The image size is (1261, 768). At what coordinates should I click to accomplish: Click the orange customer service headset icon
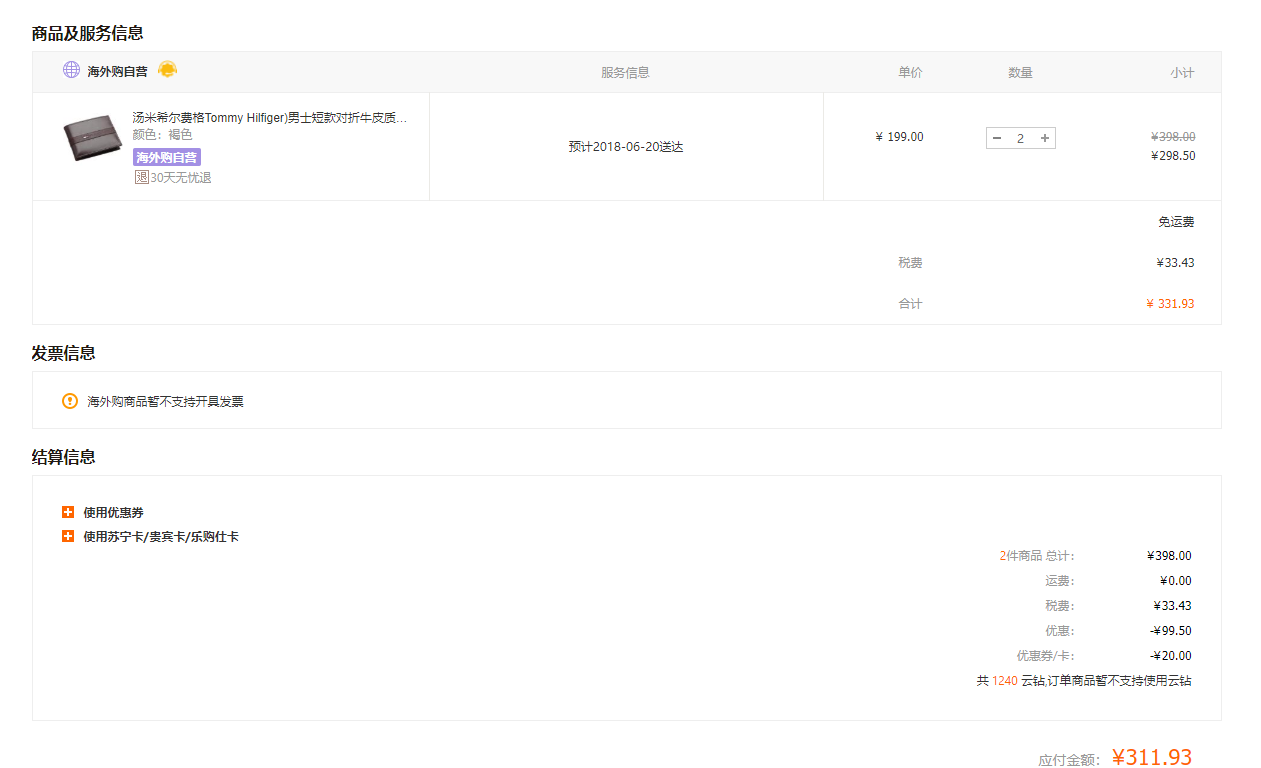[x=168, y=69]
